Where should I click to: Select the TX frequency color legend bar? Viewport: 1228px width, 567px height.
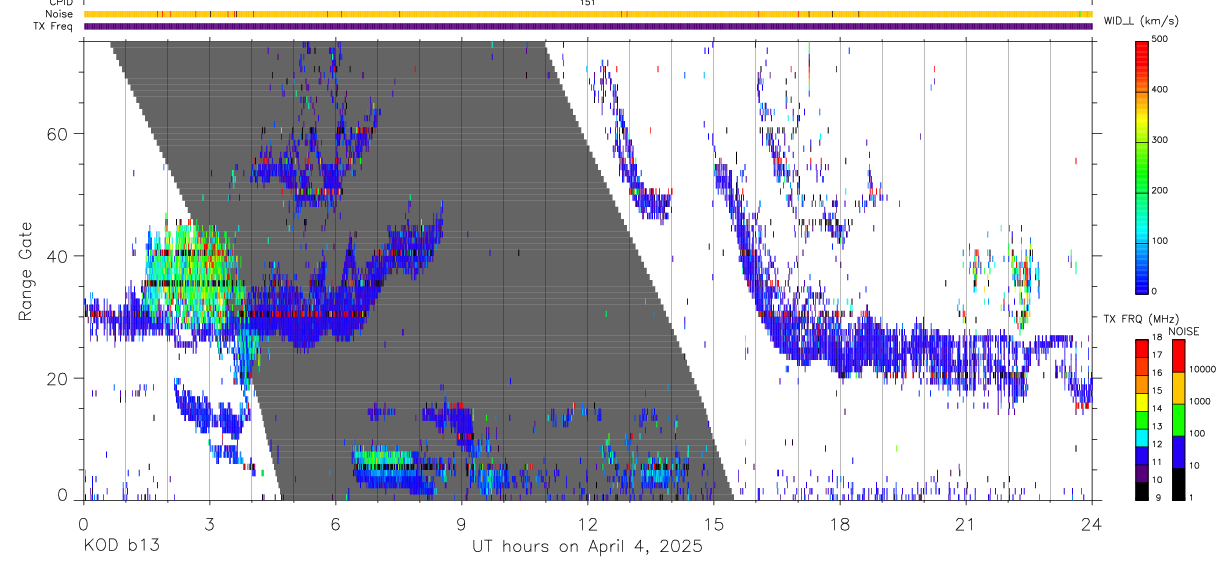tap(1141, 420)
